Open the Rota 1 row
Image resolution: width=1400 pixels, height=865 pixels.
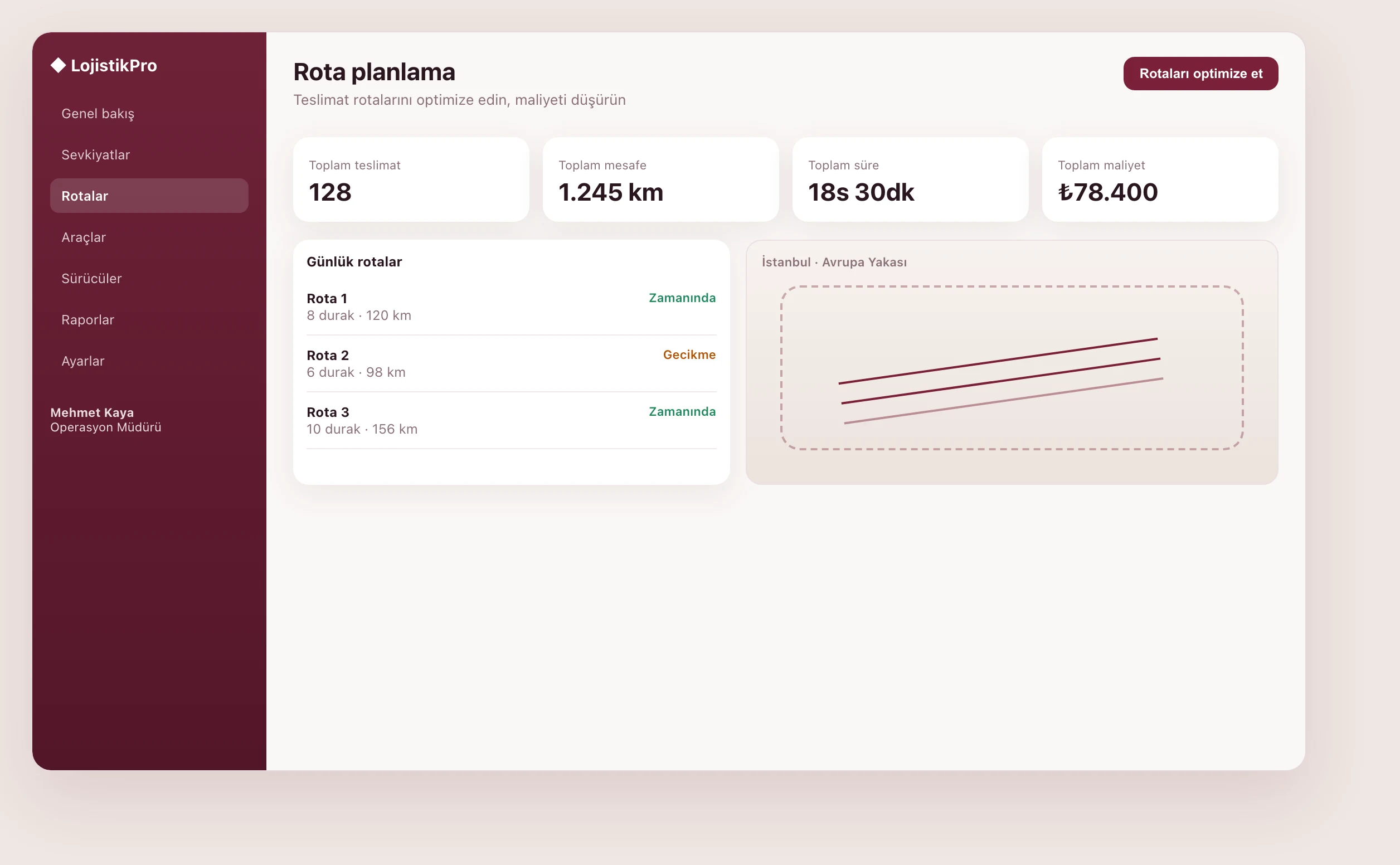pos(511,307)
